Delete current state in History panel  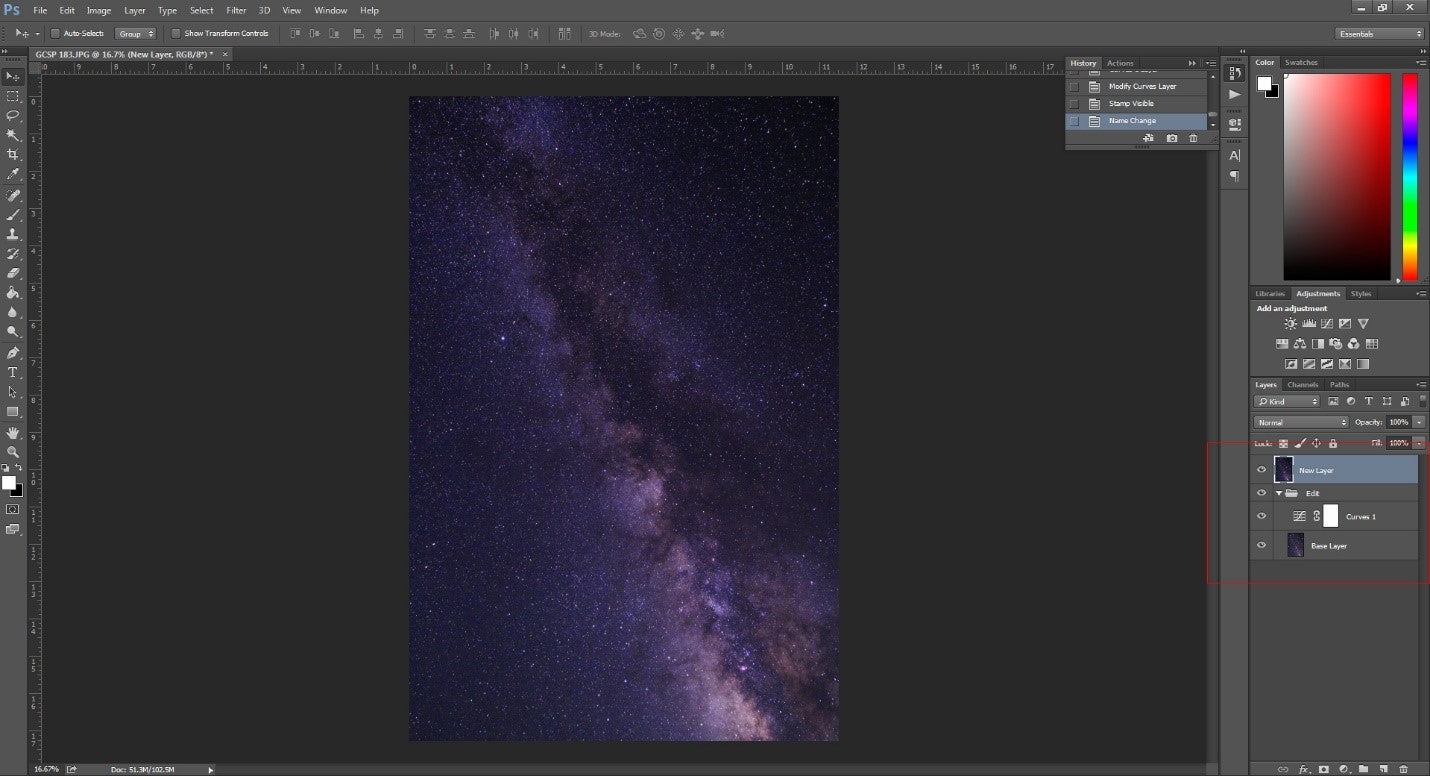[1193, 138]
